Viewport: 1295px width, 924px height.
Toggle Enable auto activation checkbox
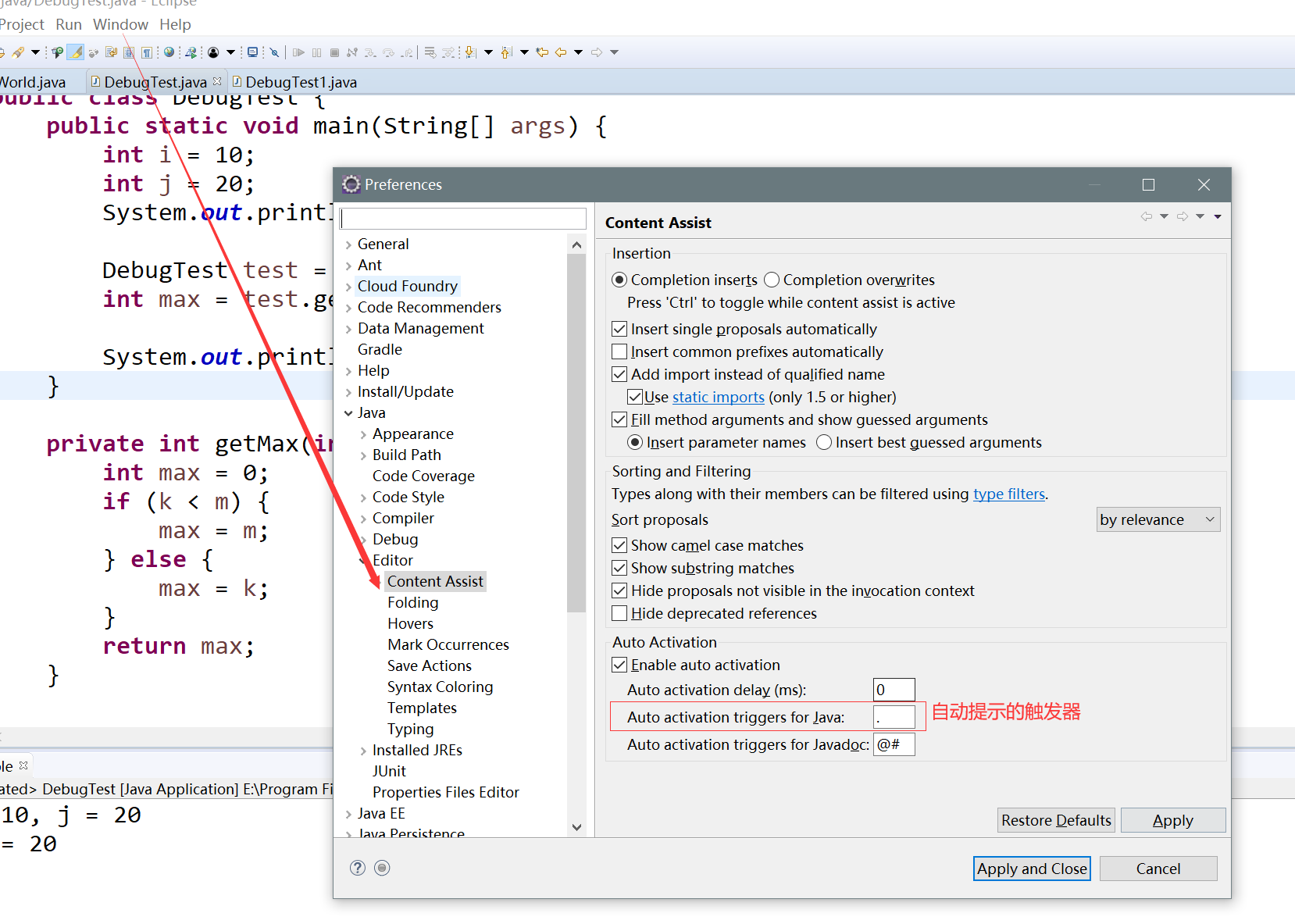point(619,665)
